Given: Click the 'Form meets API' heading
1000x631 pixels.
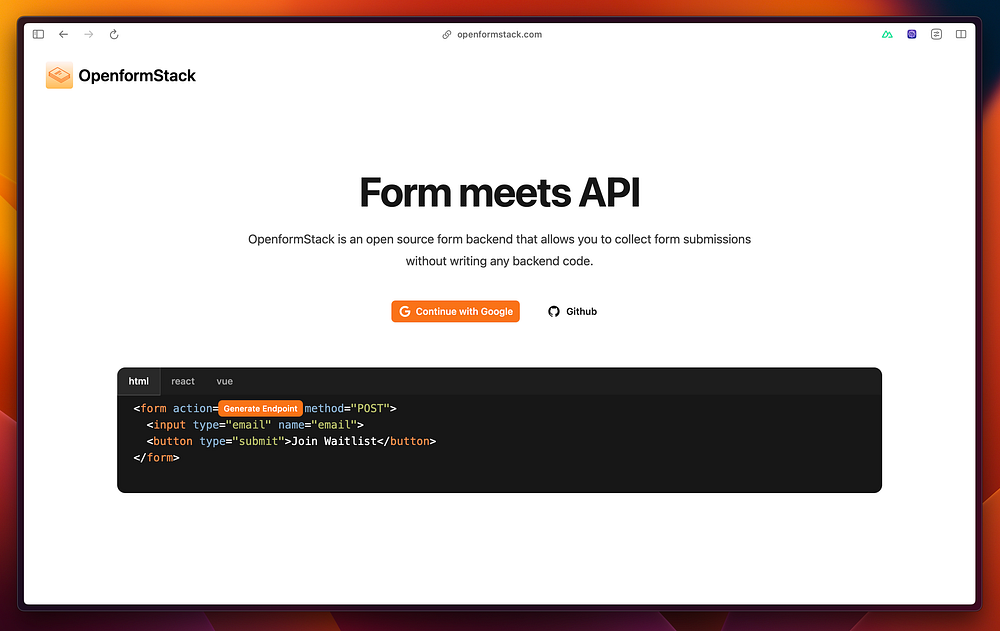Looking at the screenshot, I should [x=499, y=193].
